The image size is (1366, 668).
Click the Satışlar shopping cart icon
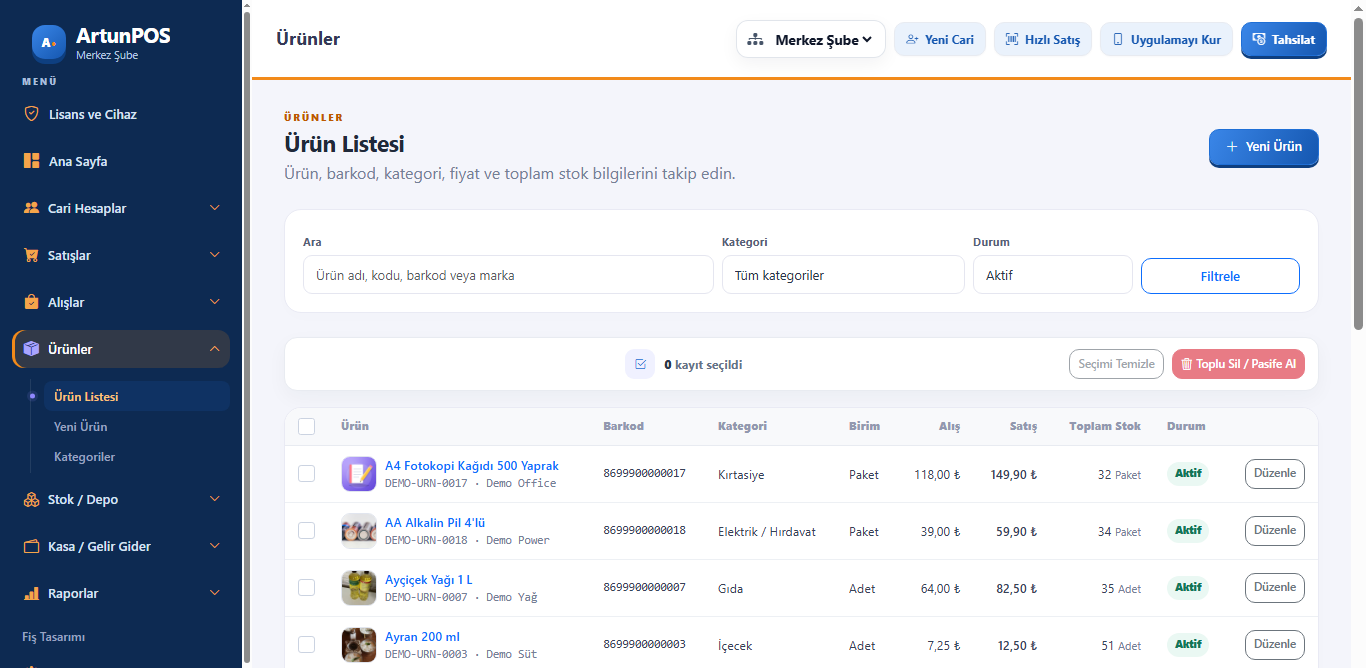click(31, 255)
